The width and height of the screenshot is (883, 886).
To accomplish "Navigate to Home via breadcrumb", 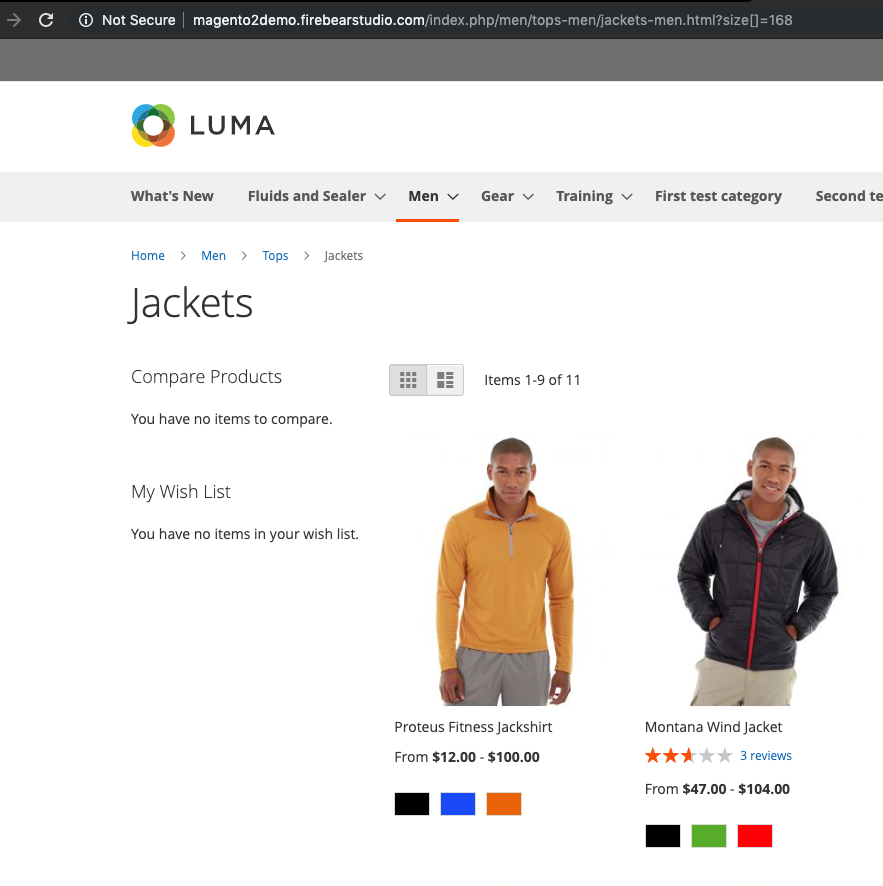I will point(147,255).
